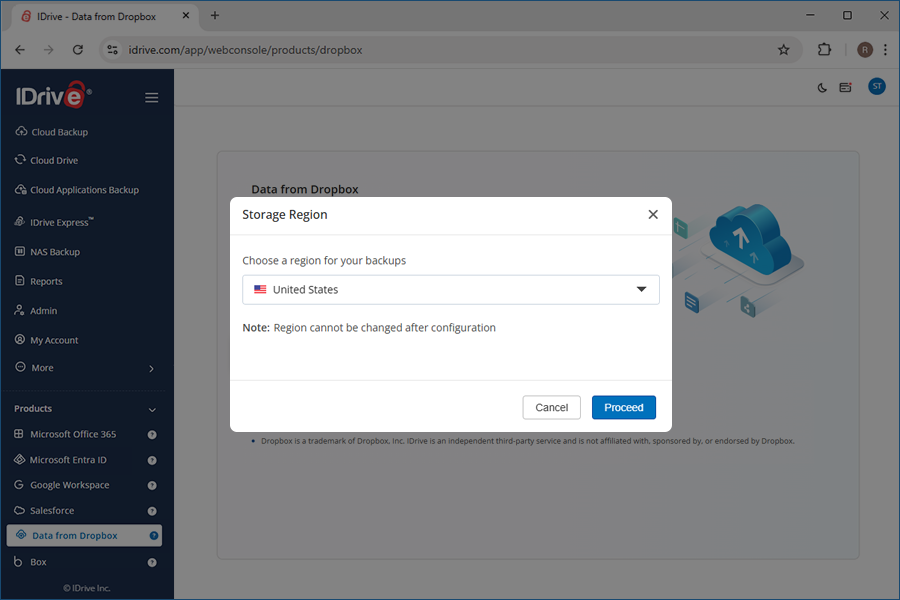Screen dimensions: 900x600
Task: Bookmark this page with star icon
Action: [783, 50]
